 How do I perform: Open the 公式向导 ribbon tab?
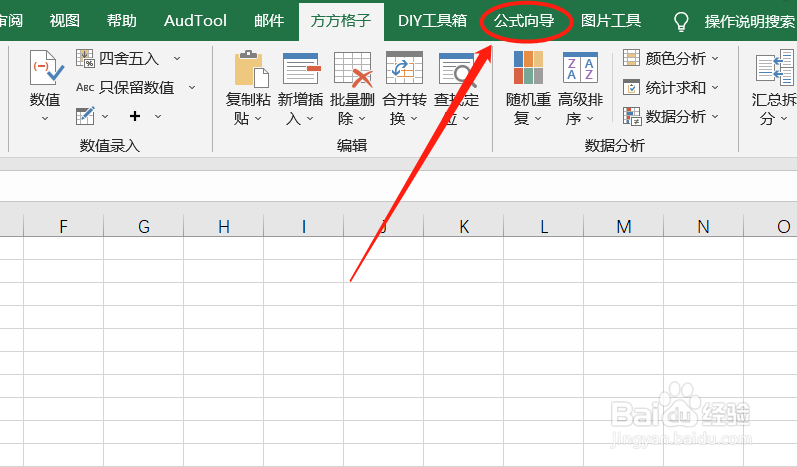tap(524, 21)
